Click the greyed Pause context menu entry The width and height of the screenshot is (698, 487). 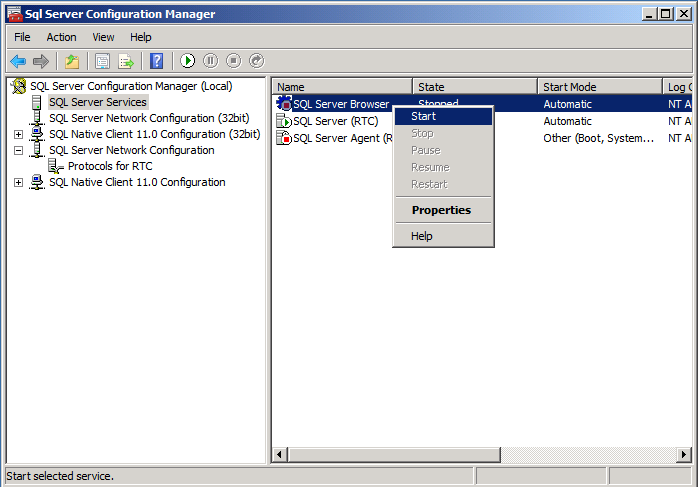tap(443, 150)
